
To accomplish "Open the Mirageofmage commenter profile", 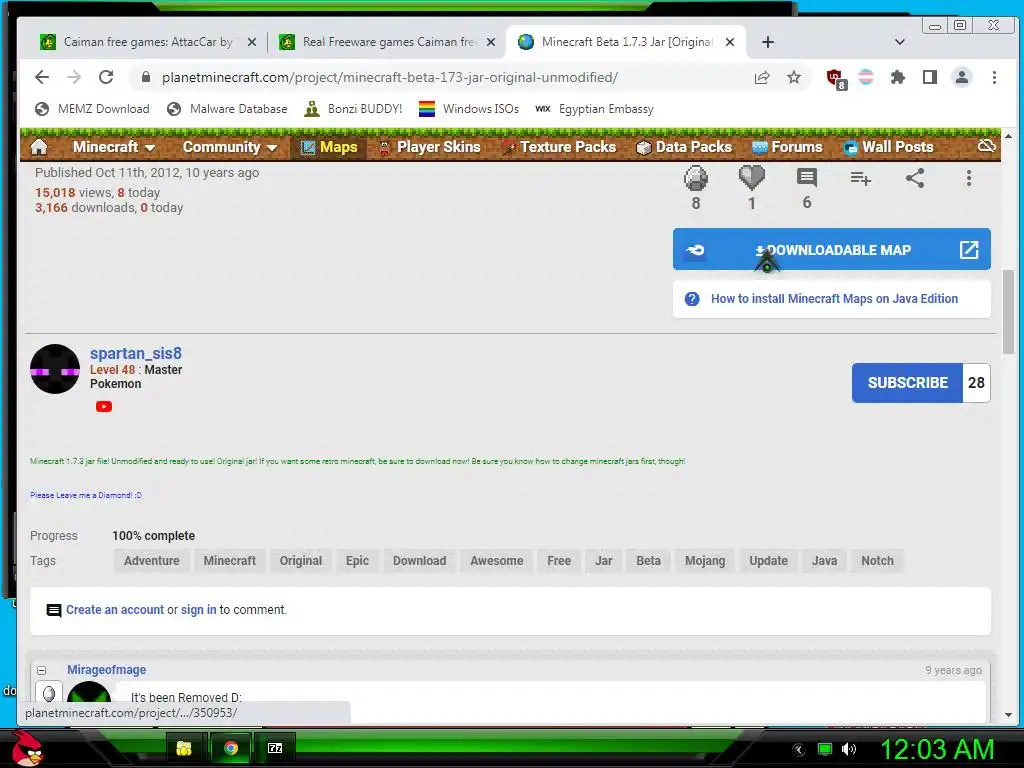I will 106,669.
